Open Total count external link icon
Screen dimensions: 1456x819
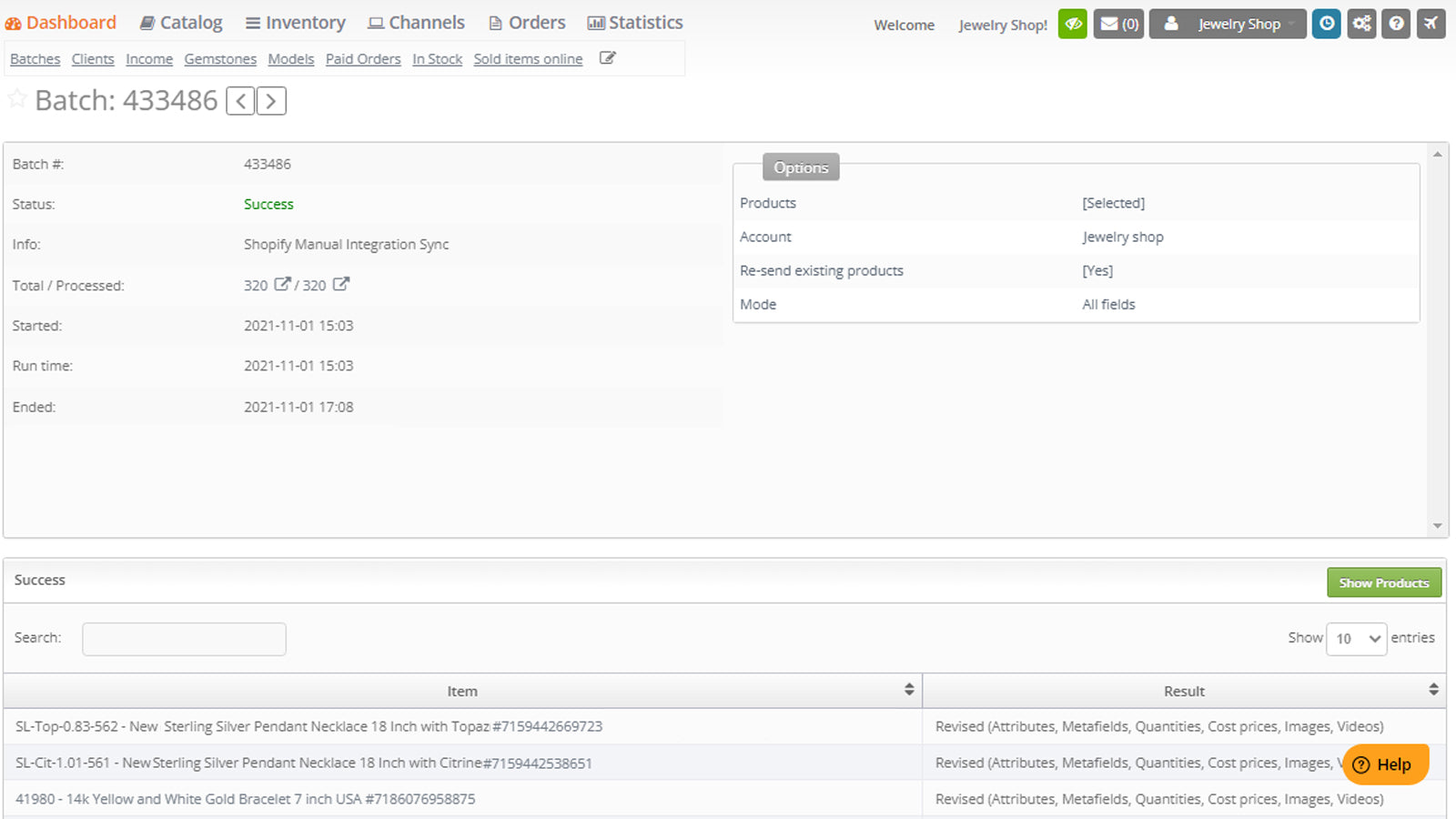click(x=282, y=284)
